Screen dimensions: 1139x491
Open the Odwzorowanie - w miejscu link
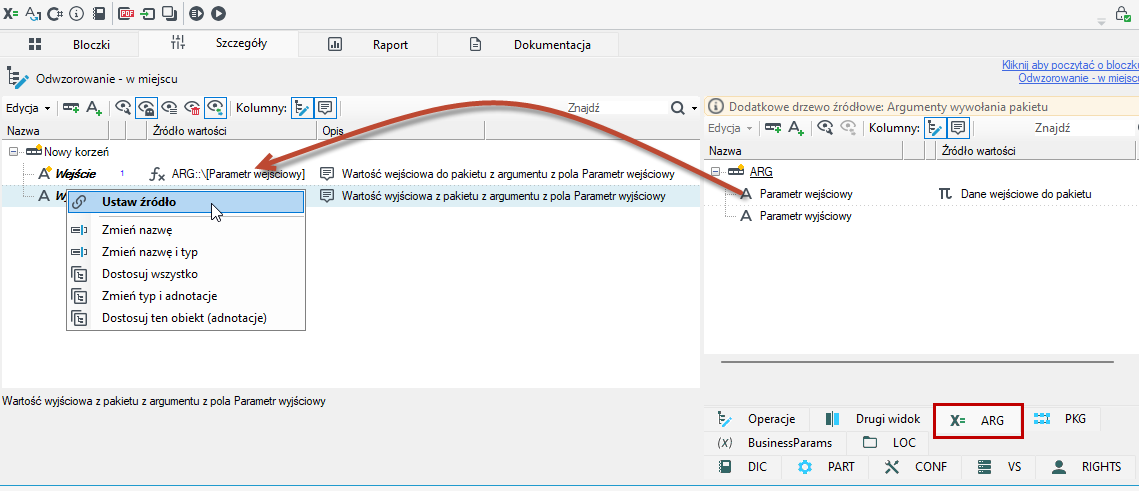pos(1079,78)
